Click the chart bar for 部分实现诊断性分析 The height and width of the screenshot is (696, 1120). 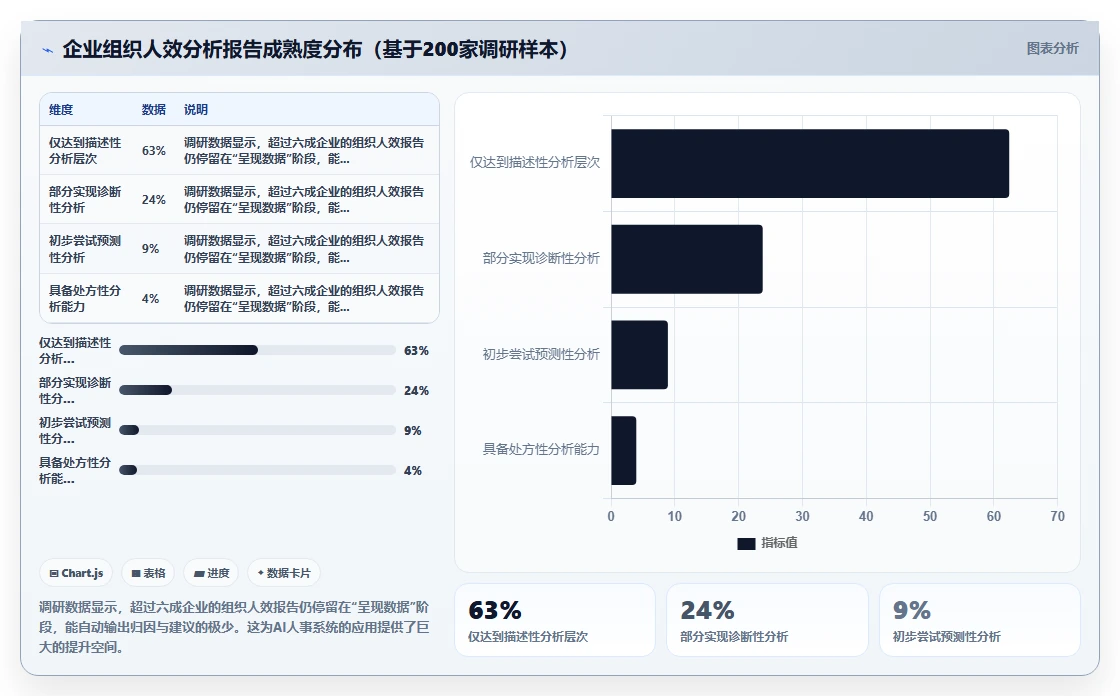click(x=686, y=259)
